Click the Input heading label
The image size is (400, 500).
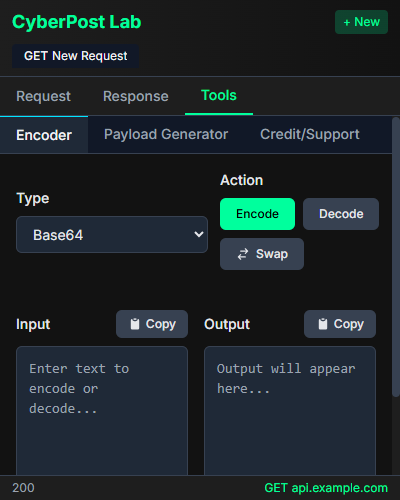coord(33,324)
